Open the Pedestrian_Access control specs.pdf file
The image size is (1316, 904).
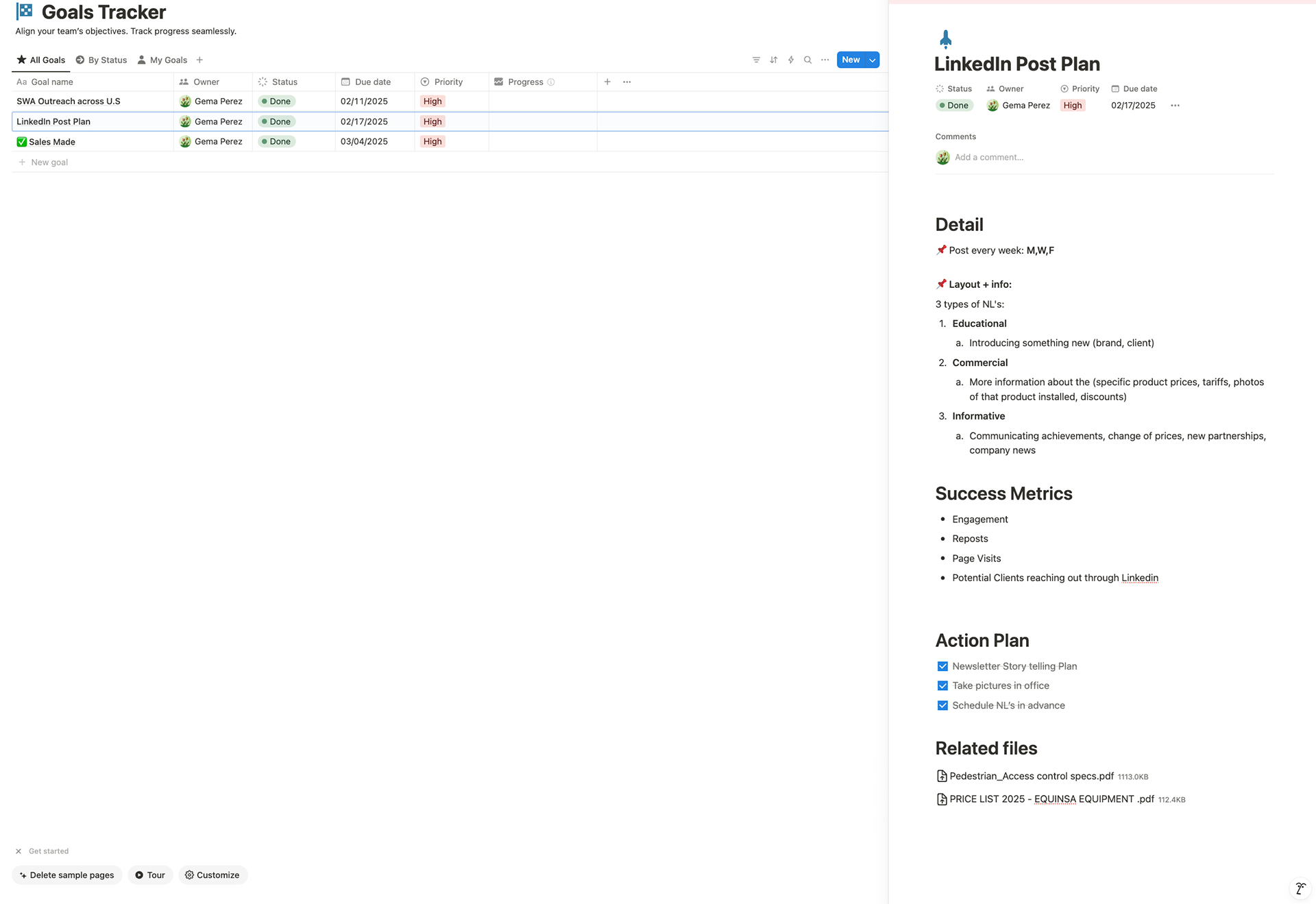click(1031, 777)
